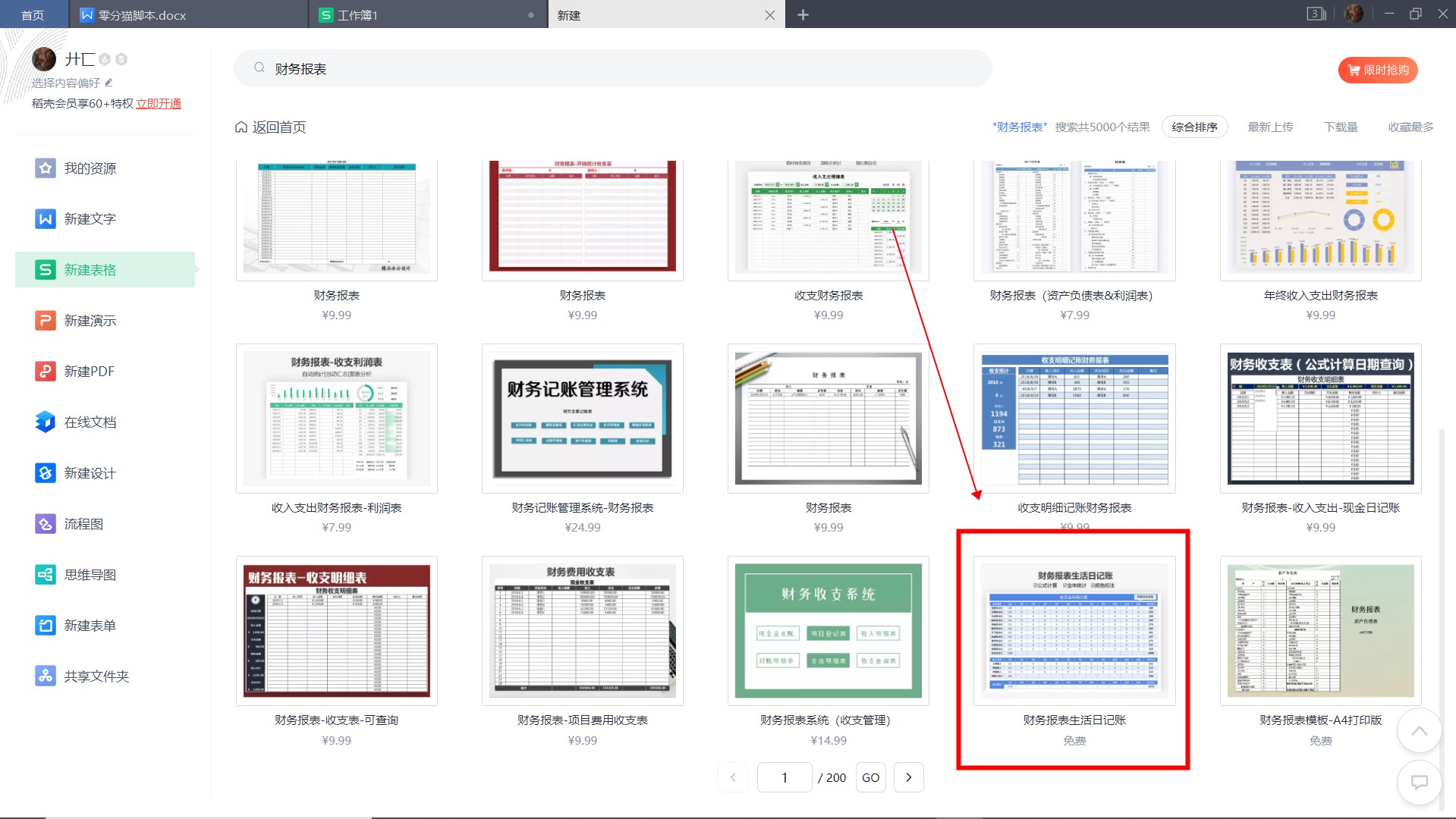The image size is (1456, 819).
Task: Select the New Presentation icon
Action: click(46, 321)
